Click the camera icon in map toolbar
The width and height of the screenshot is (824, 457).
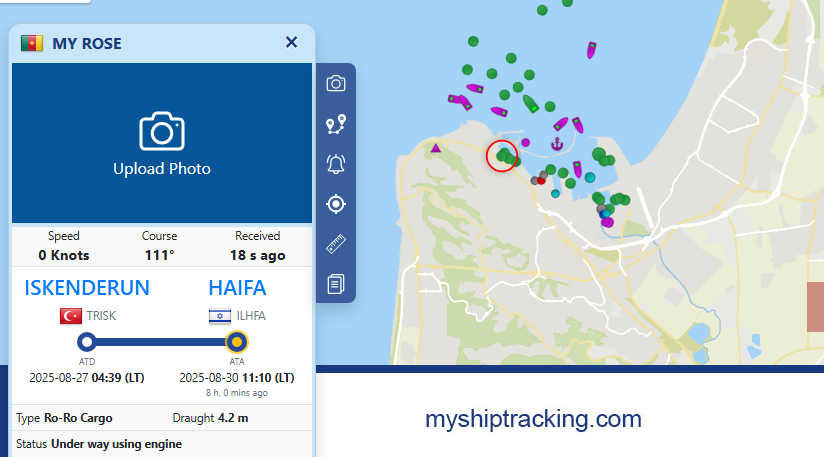point(336,83)
